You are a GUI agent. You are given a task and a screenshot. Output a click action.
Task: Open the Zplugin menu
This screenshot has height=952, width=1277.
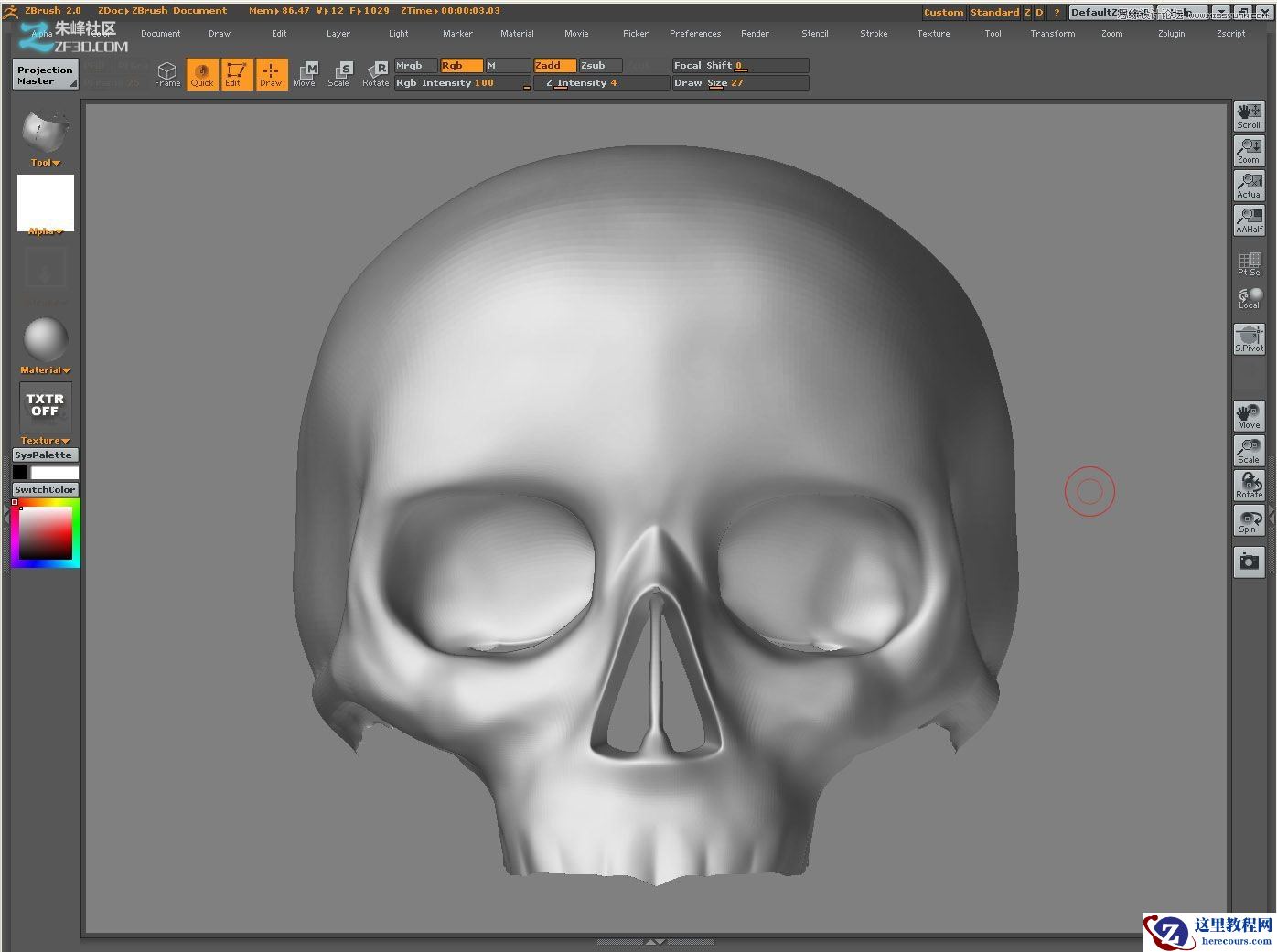pos(1171,33)
